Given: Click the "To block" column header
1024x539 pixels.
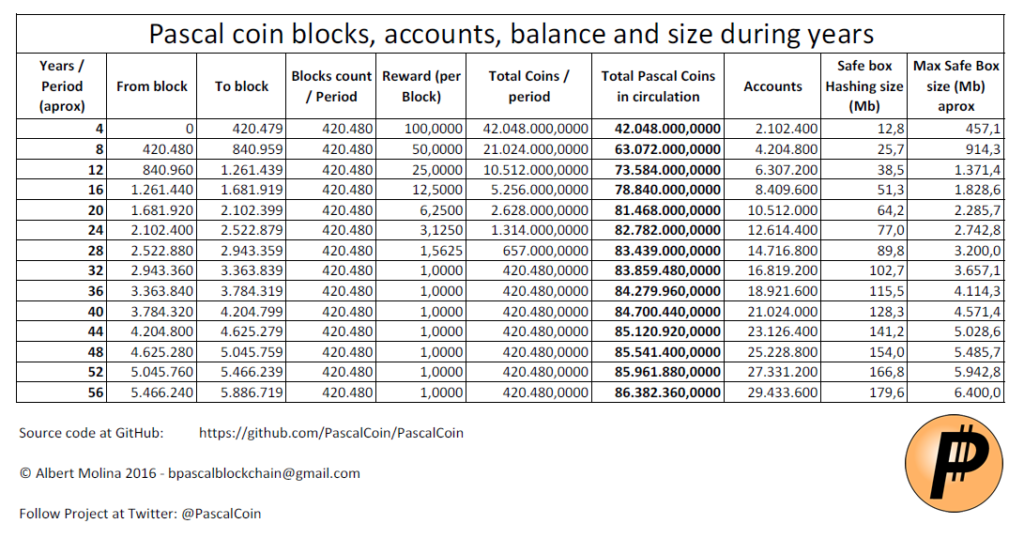Looking at the screenshot, I should pos(242,86).
